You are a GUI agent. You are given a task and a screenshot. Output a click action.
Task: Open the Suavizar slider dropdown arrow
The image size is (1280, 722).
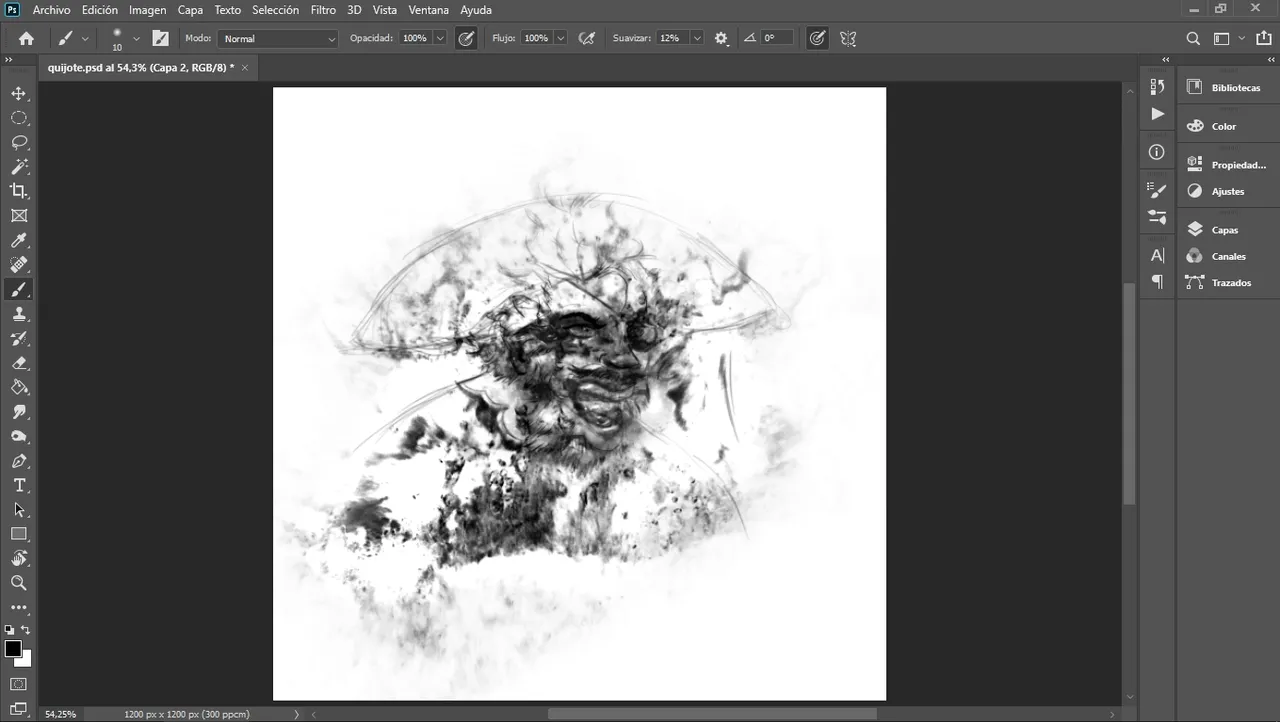point(696,38)
